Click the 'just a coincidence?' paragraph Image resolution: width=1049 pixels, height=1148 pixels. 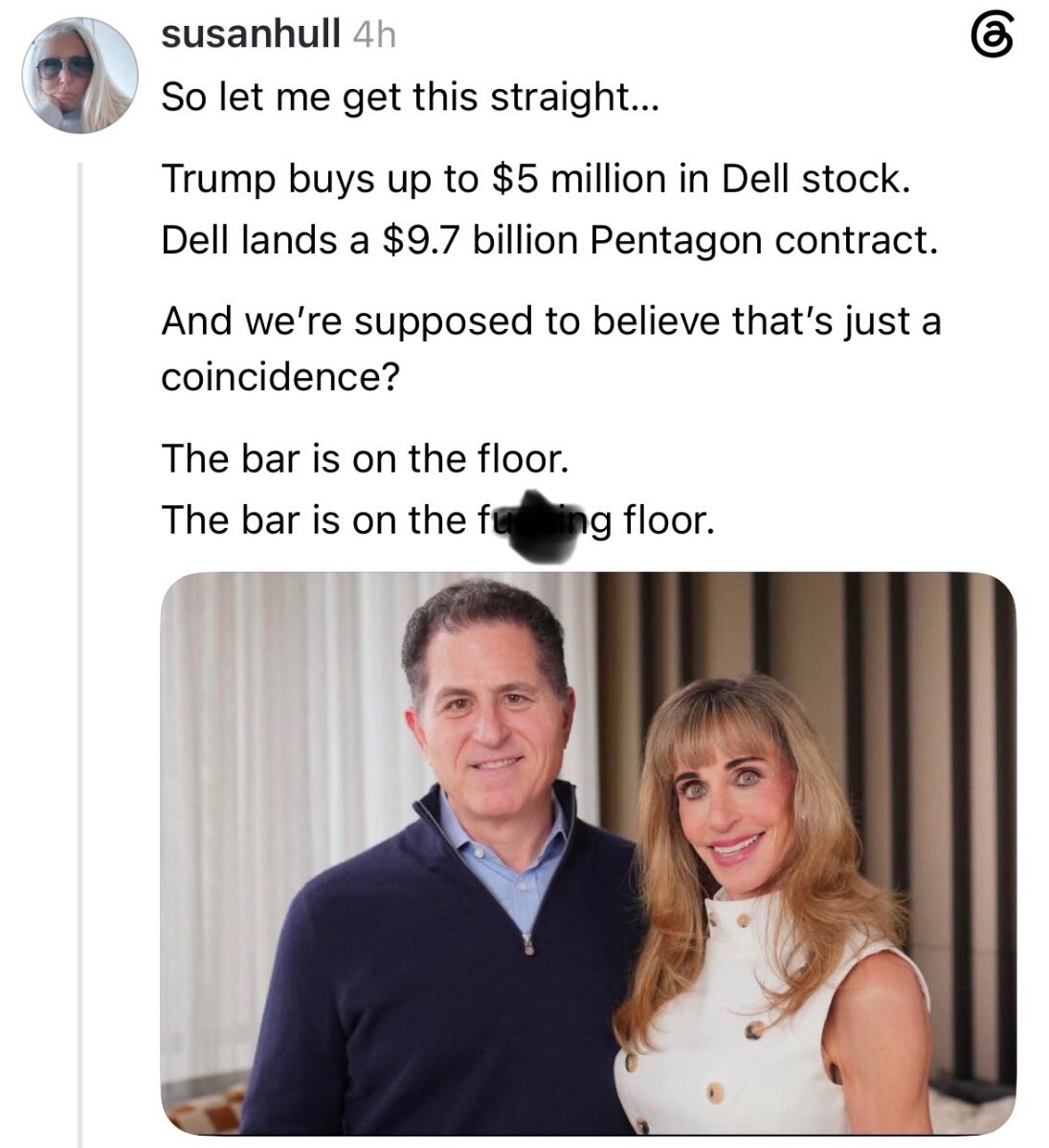click(551, 348)
